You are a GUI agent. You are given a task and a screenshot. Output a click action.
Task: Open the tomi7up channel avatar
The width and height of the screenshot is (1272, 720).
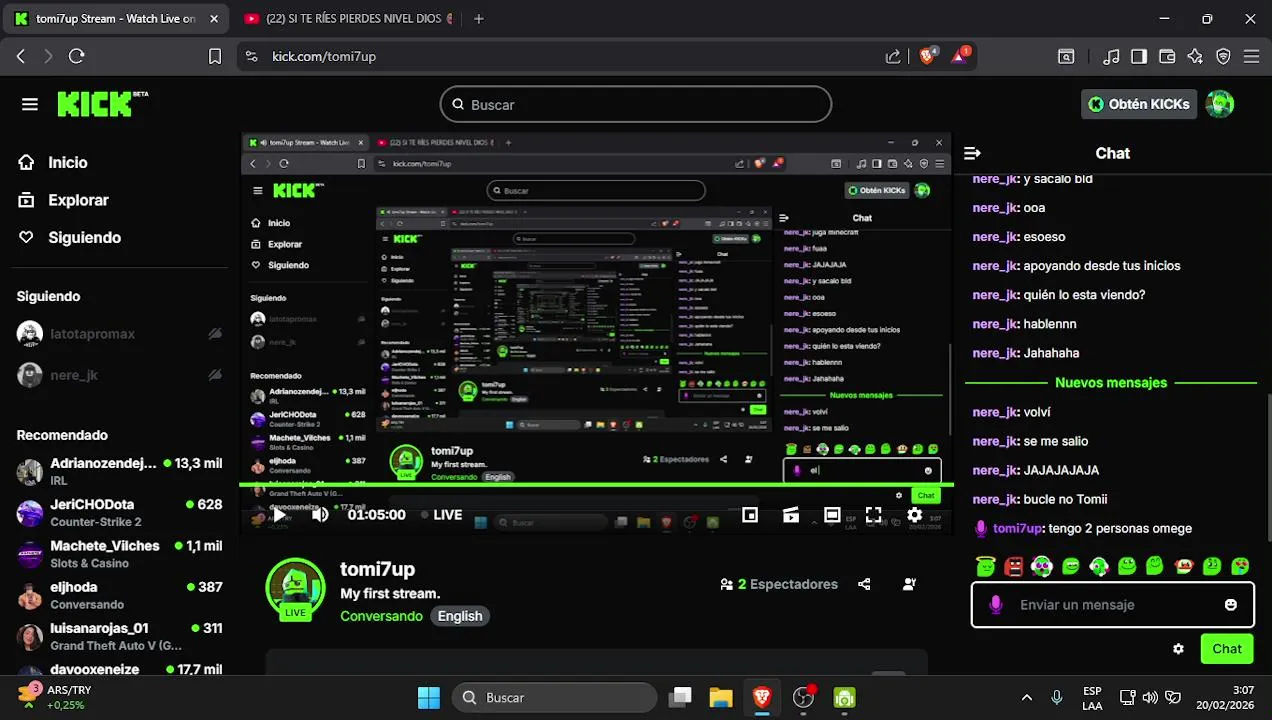coord(295,590)
